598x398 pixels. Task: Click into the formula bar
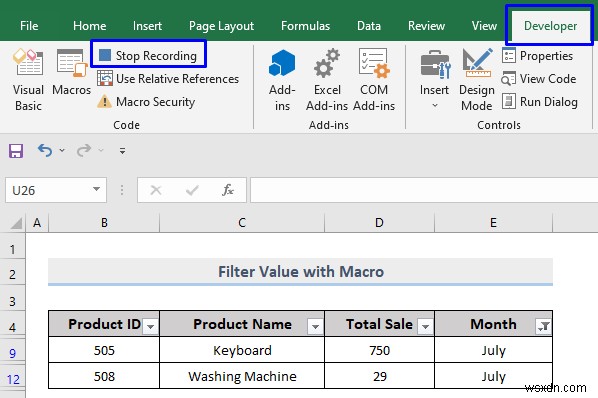tap(424, 190)
